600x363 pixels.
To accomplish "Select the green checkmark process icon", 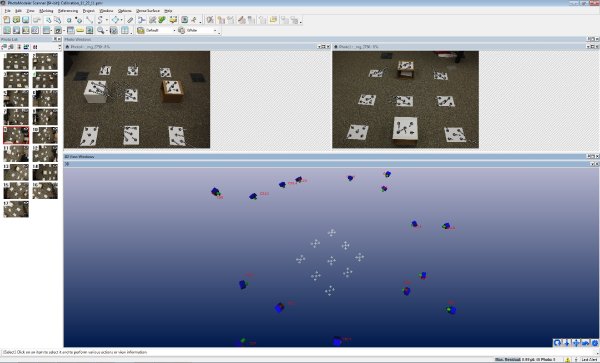I will (162, 20).
